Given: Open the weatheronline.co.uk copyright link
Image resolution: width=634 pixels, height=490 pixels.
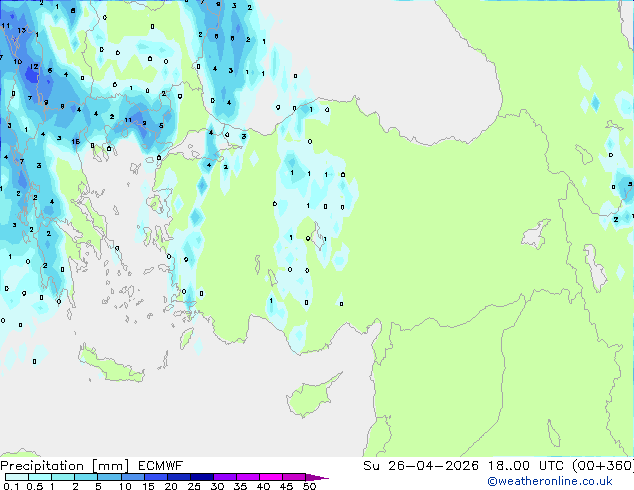Looking at the screenshot, I should click(x=550, y=481).
